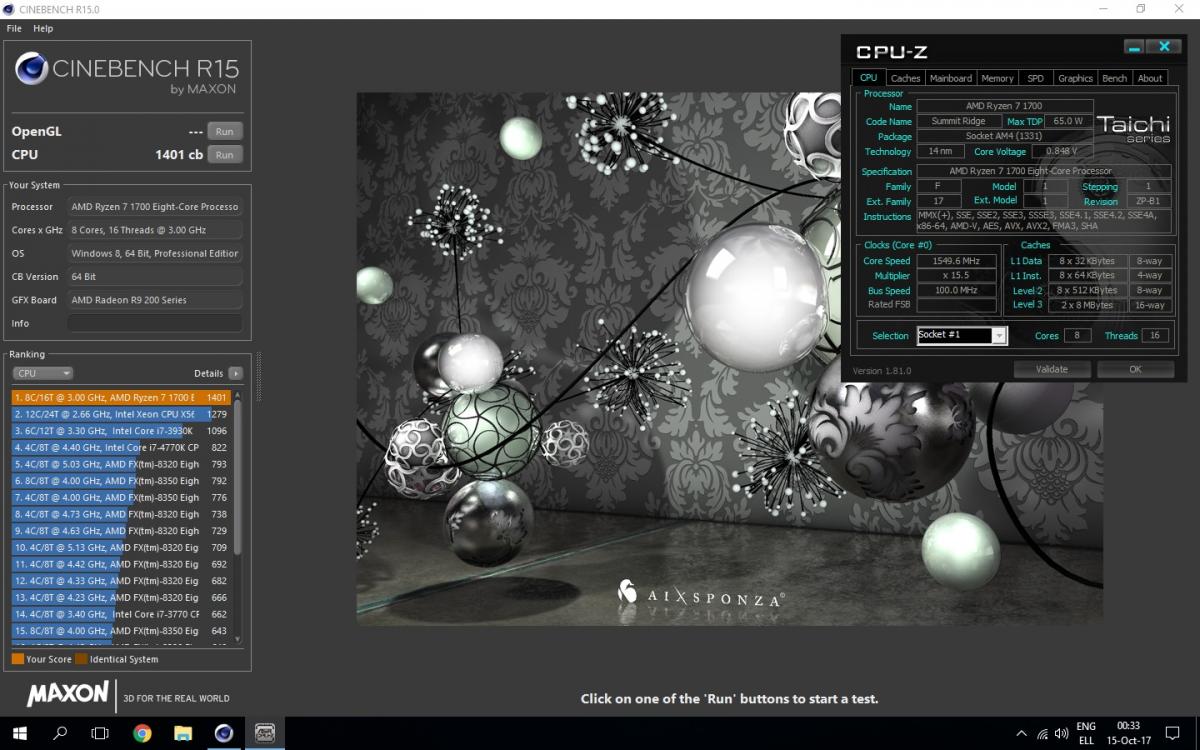Switch to SPD tab in CPU-Z
Screen dimensions: 1200x750
pos(1036,78)
